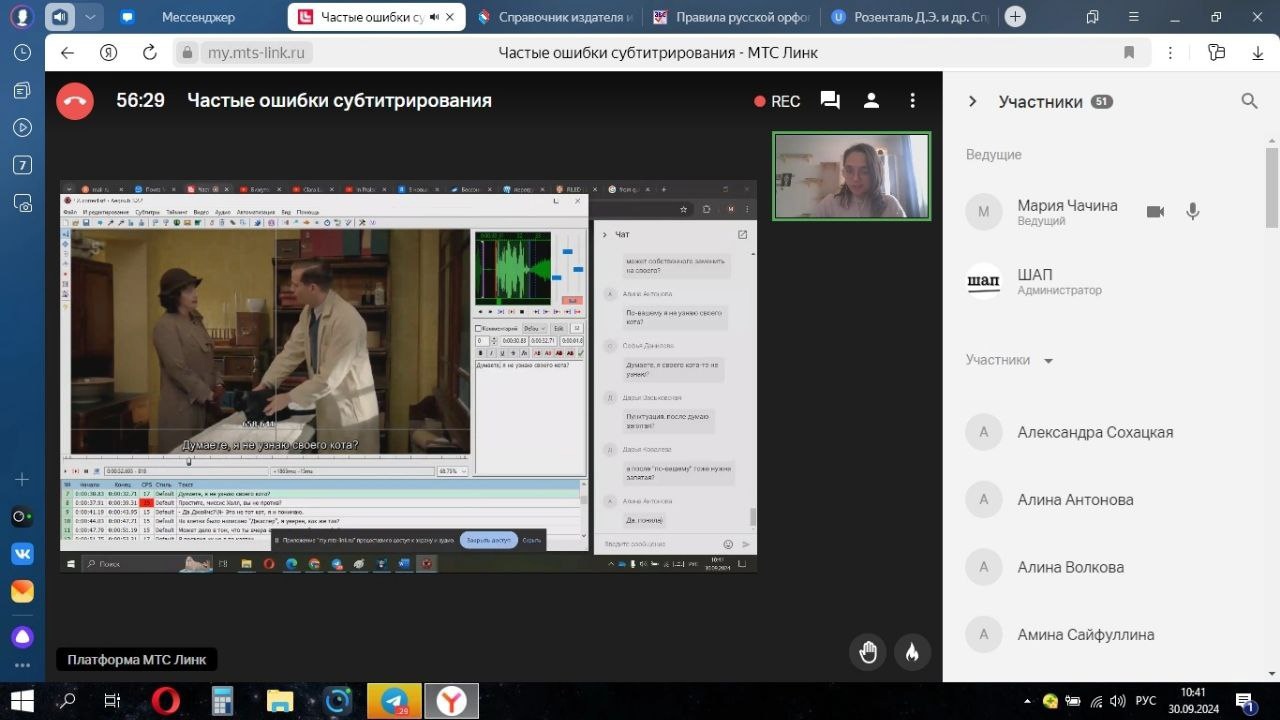This screenshot has height=720, width=1280.
Task: Open the system volume control in tray
Action: point(1117,701)
